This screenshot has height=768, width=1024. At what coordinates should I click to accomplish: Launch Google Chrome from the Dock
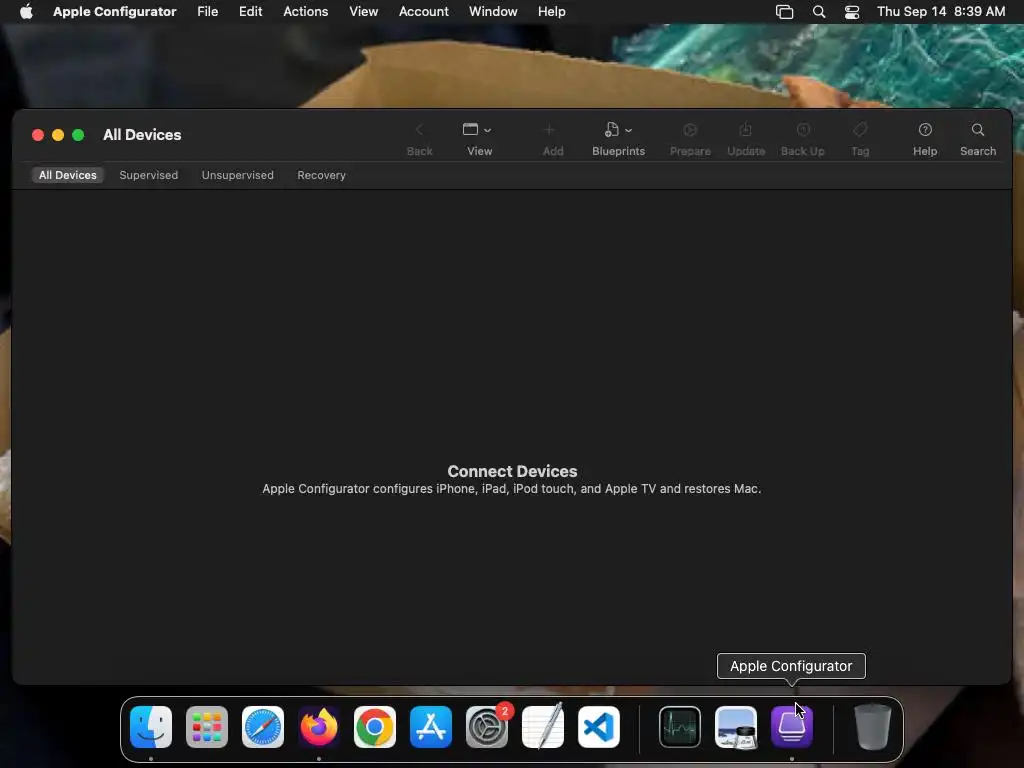pos(375,727)
